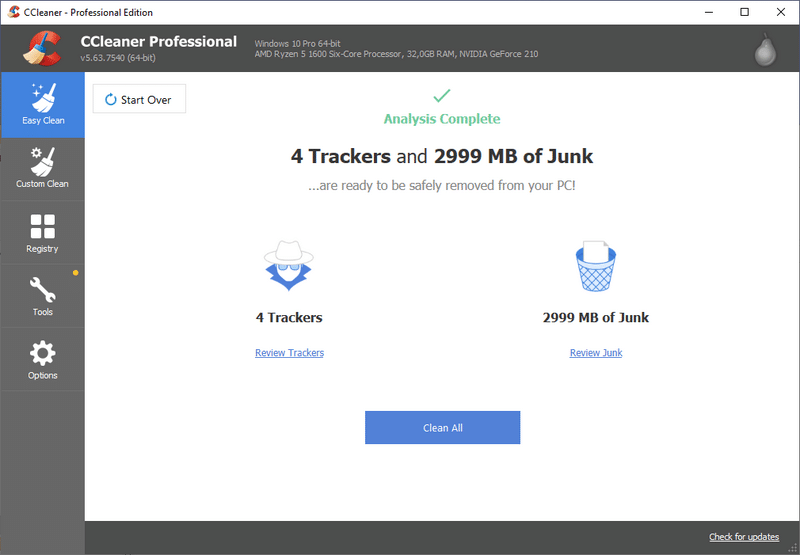Screen dimensions: 800x555
Task: Click the pear icon in the header
Action: pyautogui.click(x=766, y=48)
